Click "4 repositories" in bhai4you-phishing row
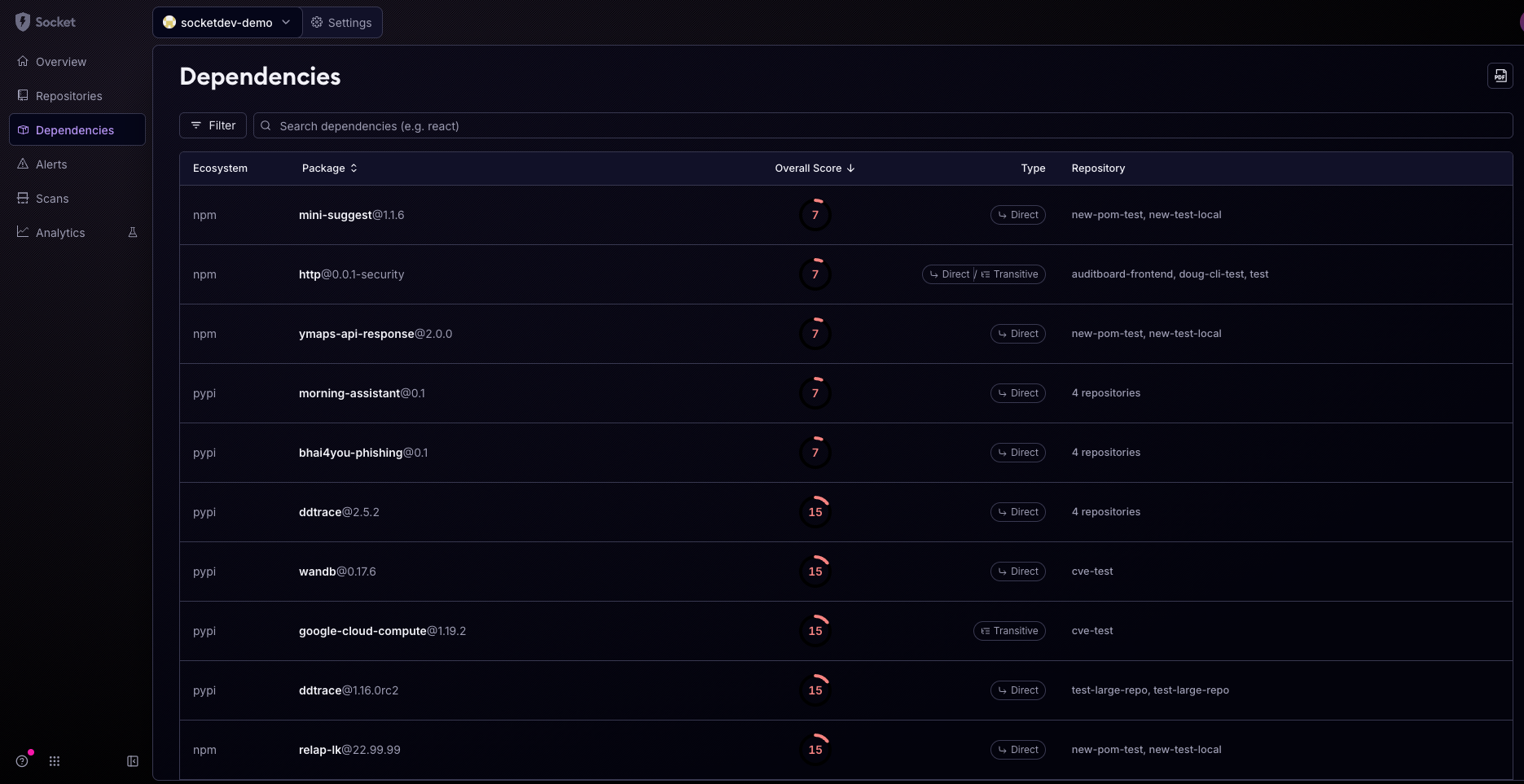 coord(1105,453)
